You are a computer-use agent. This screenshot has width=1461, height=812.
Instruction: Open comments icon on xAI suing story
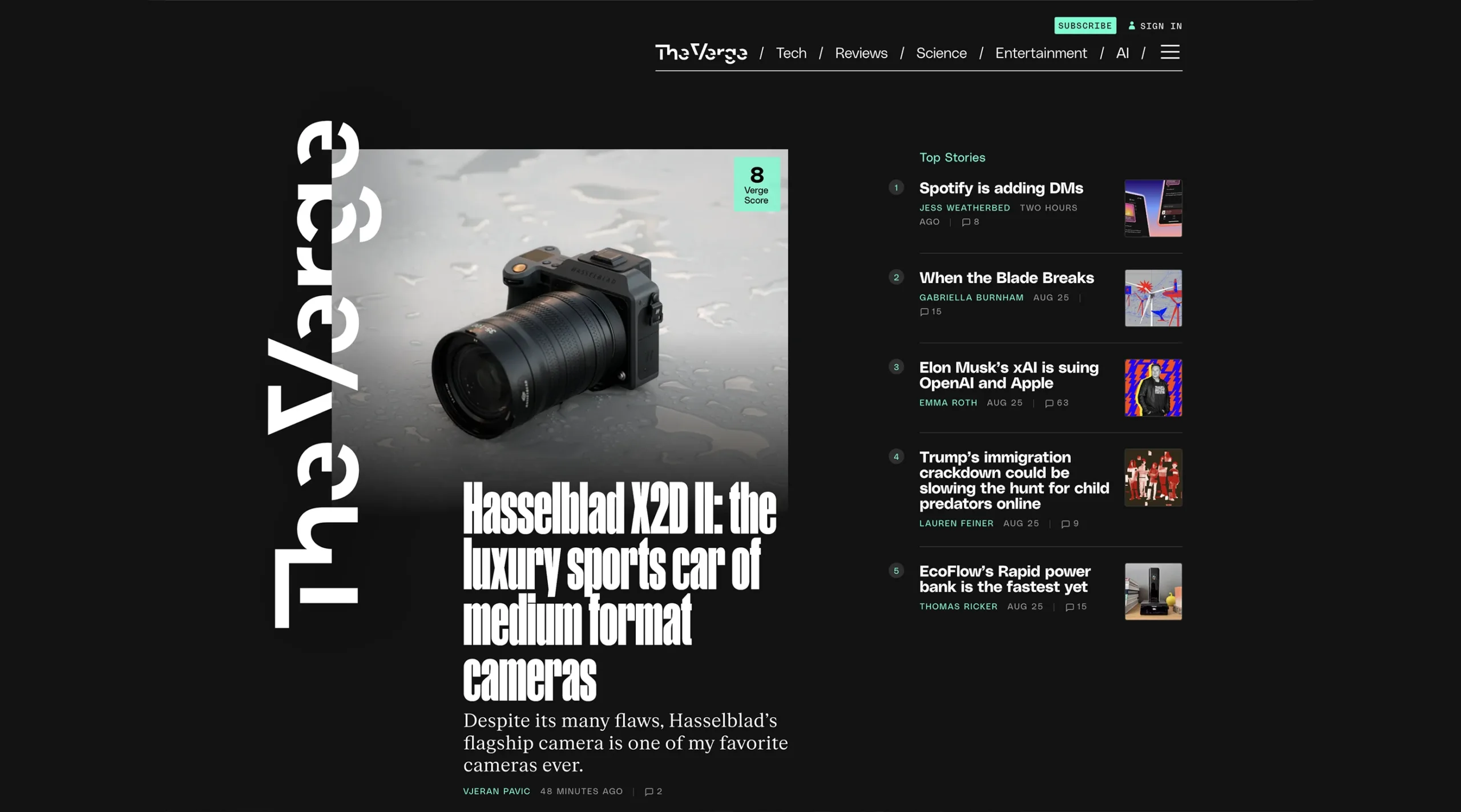(1049, 403)
